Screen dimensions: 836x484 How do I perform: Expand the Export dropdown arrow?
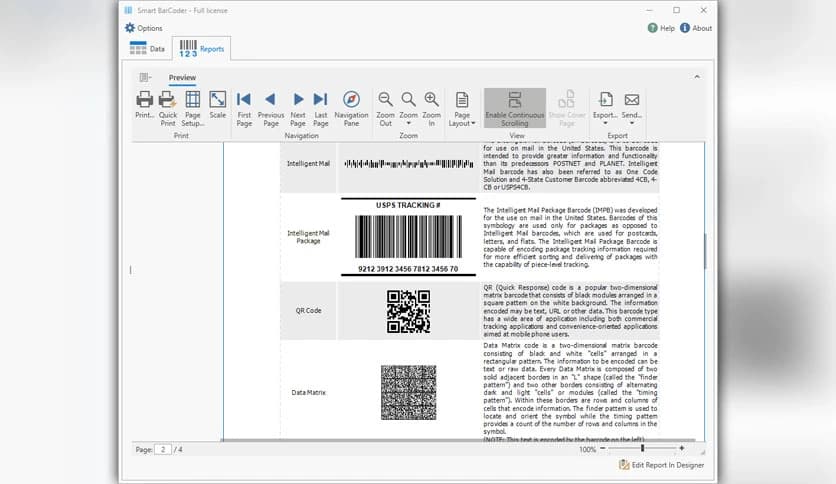pyautogui.click(x=605, y=124)
